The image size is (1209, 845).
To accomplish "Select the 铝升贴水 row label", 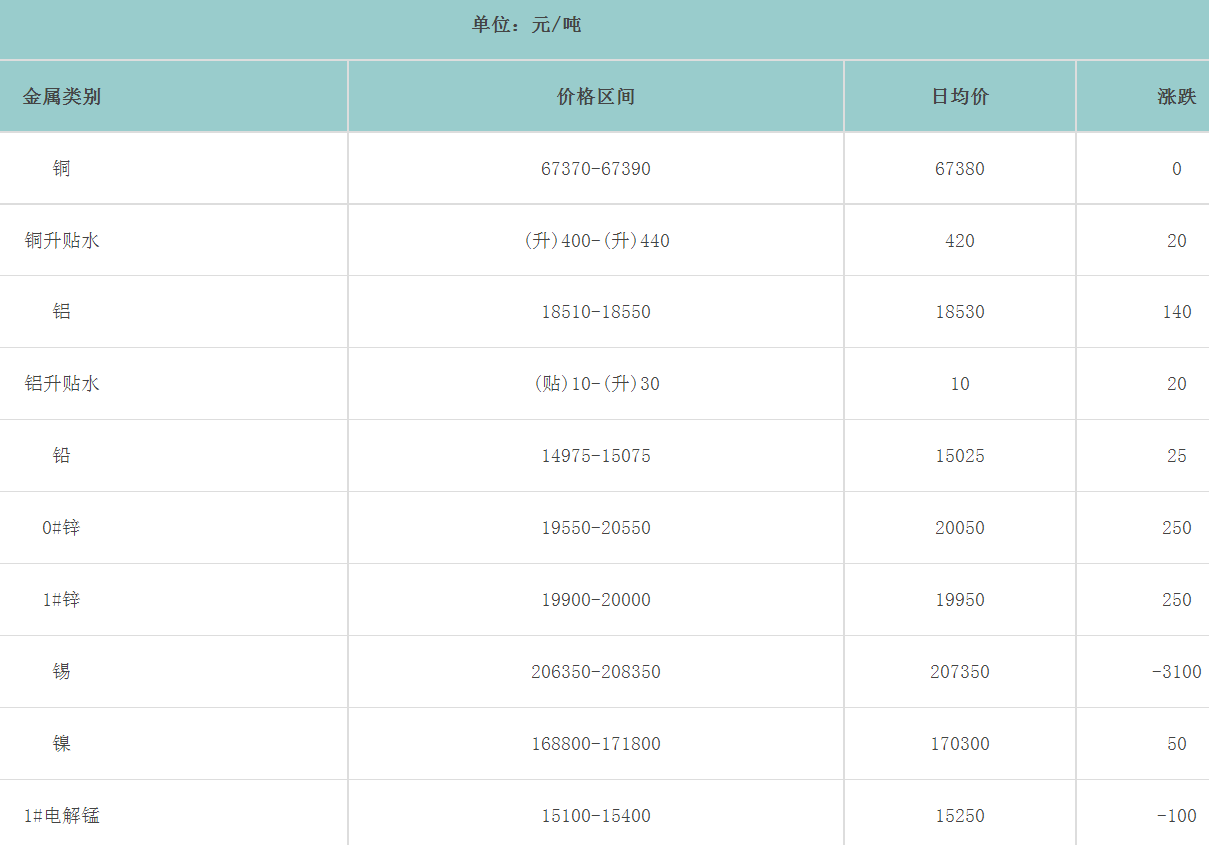I will (x=62, y=384).
